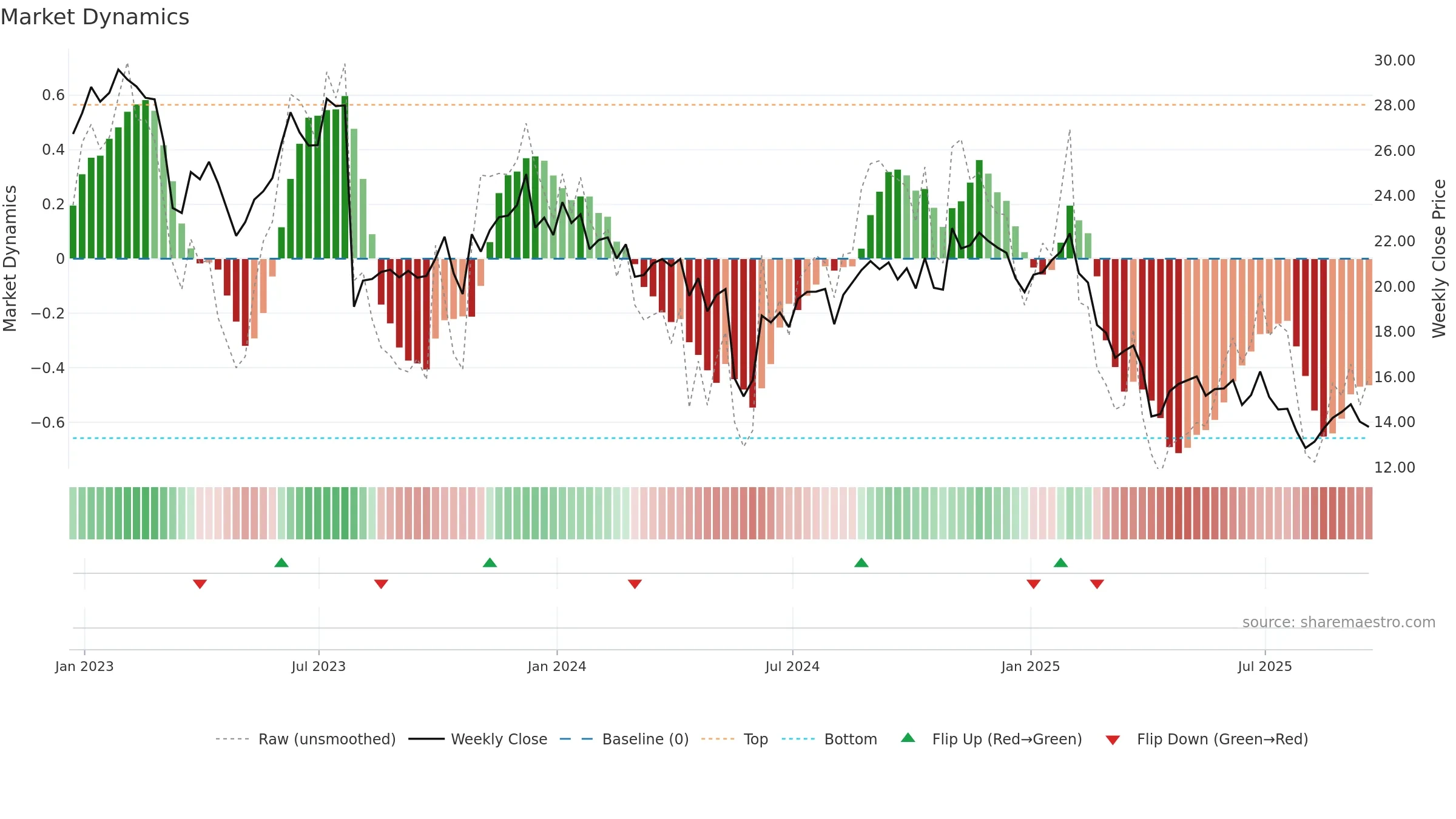Toggle the Raw (unsmoothed) legend entry
Viewport: 1456px width, 819px height.
click(306, 739)
